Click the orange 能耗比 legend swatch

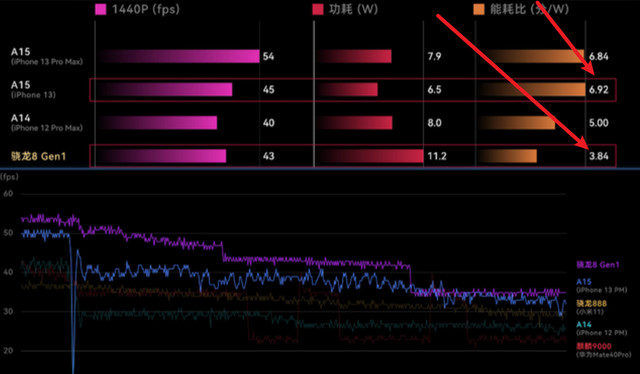click(479, 9)
